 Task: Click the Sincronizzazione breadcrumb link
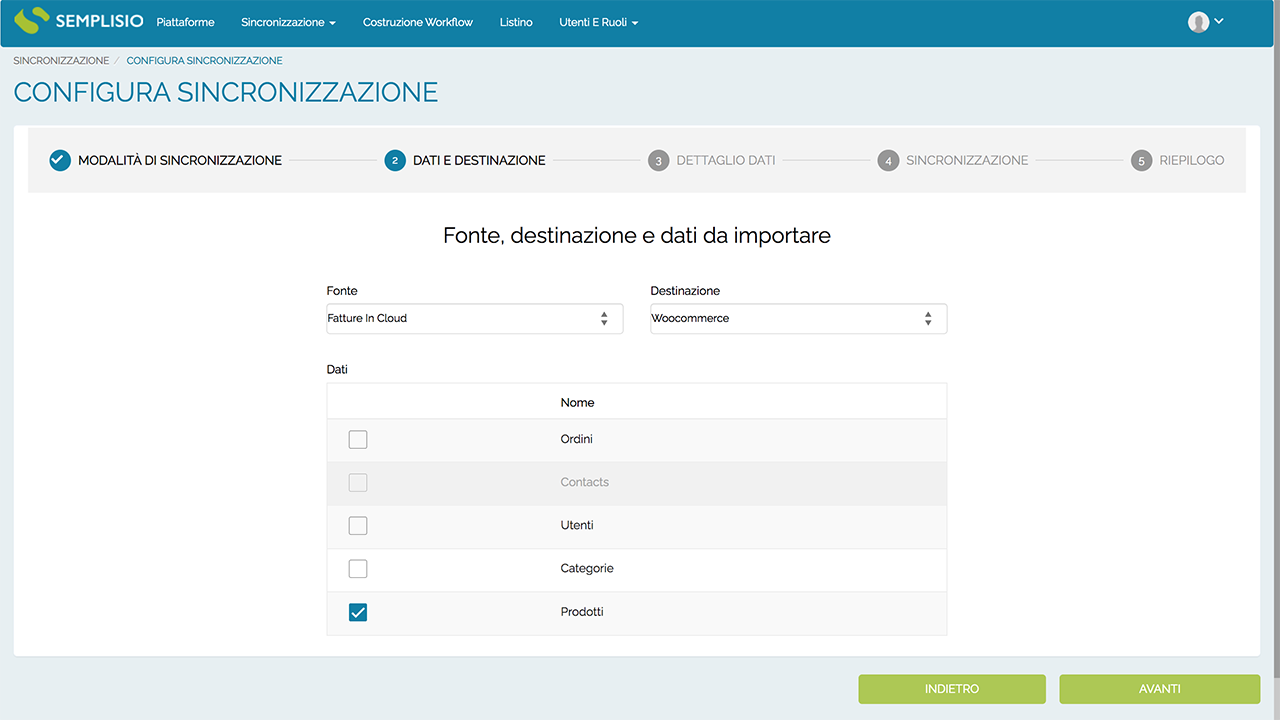click(61, 61)
